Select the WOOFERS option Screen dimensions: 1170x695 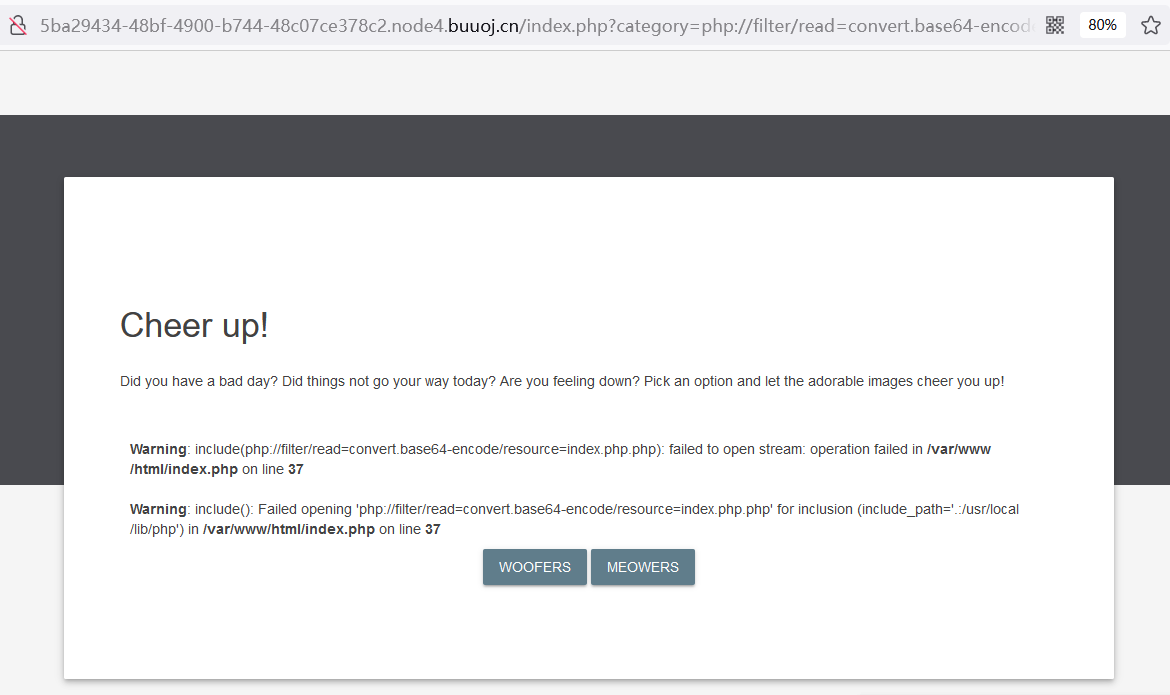pos(534,567)
